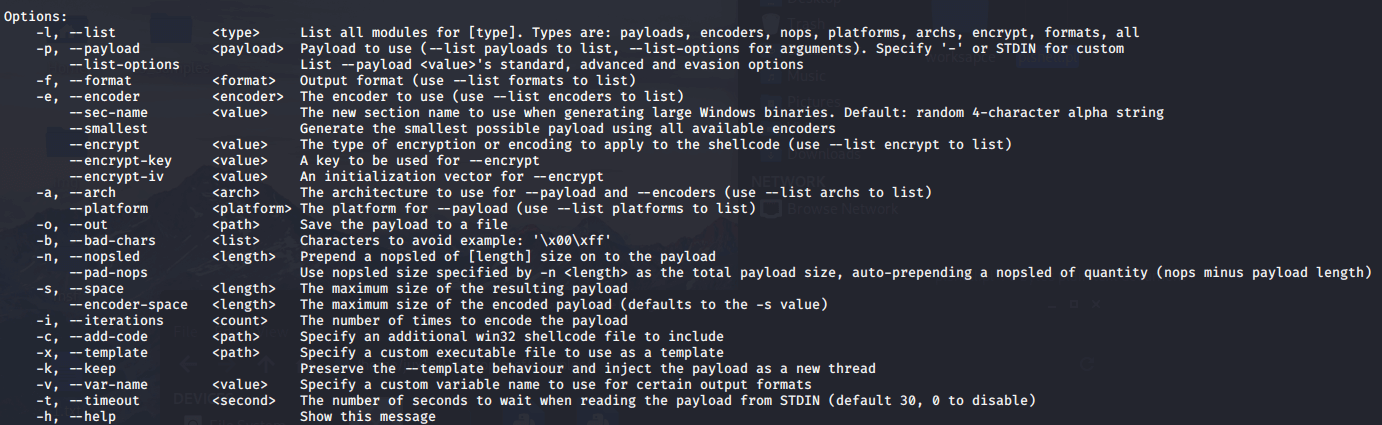Open the faded File menu

[187, 333]
